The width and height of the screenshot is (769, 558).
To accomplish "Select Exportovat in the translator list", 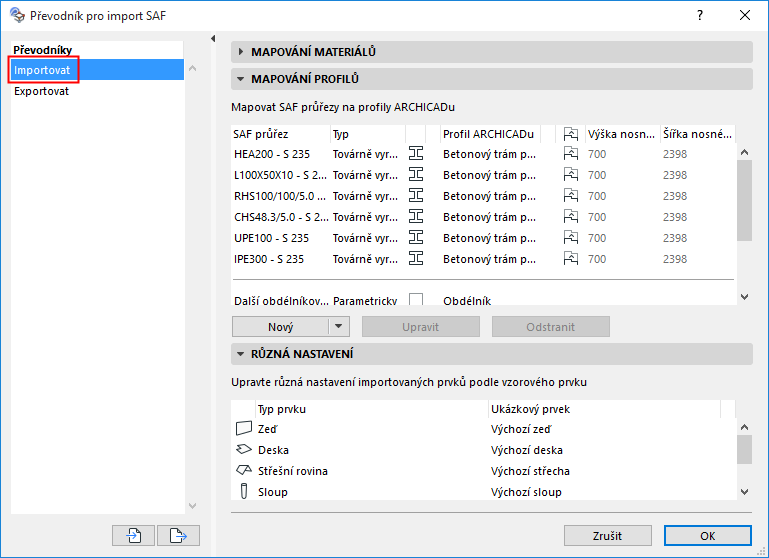I will (x=42, y=91).
